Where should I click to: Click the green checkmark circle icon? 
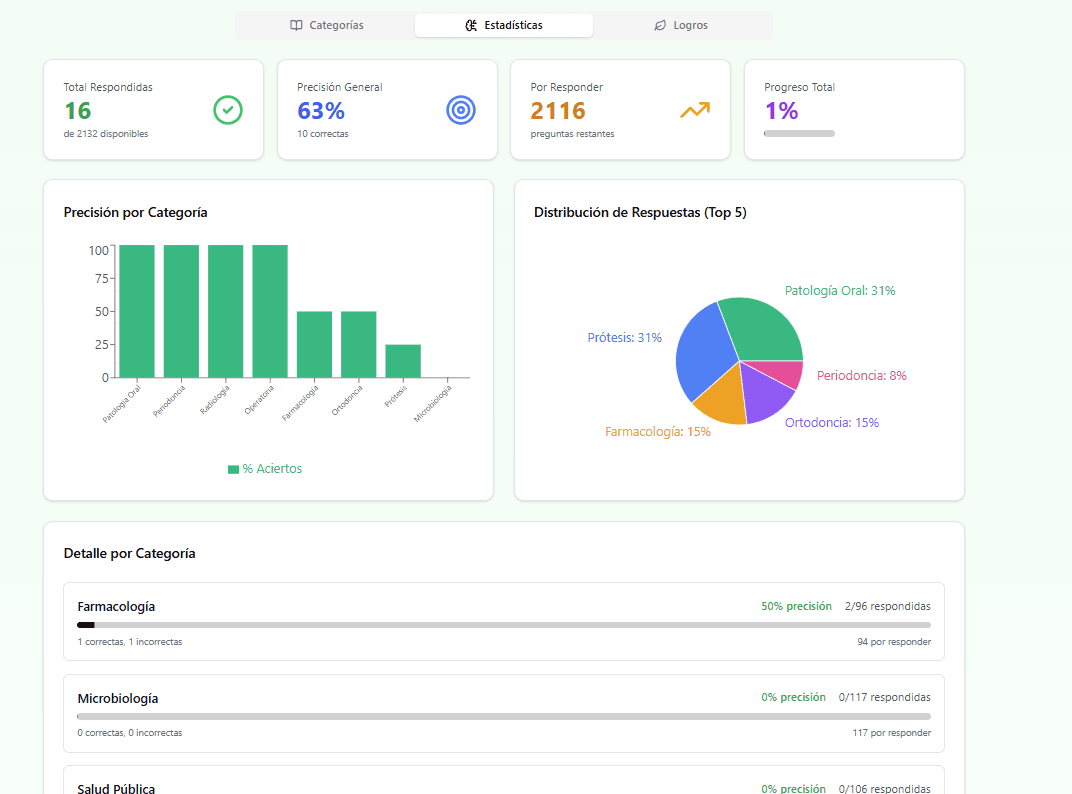(228, 110)
